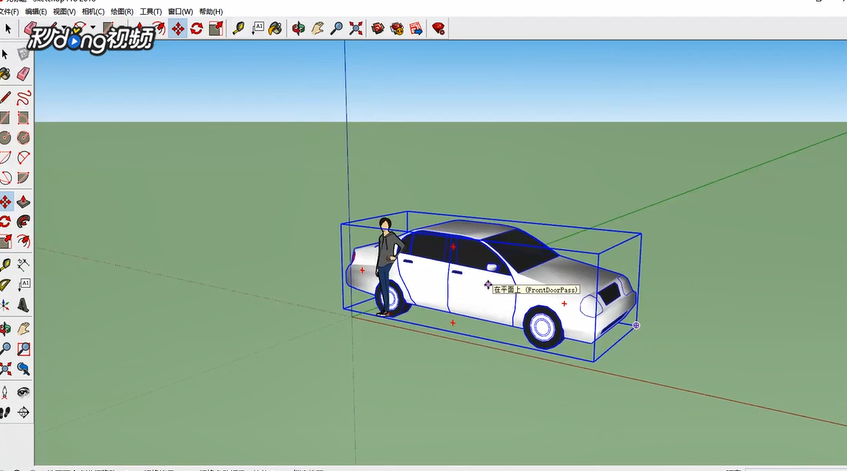
Task: Select Tape Measure in left toolbar
Action: pyautogui.click(x=5, y=265)
